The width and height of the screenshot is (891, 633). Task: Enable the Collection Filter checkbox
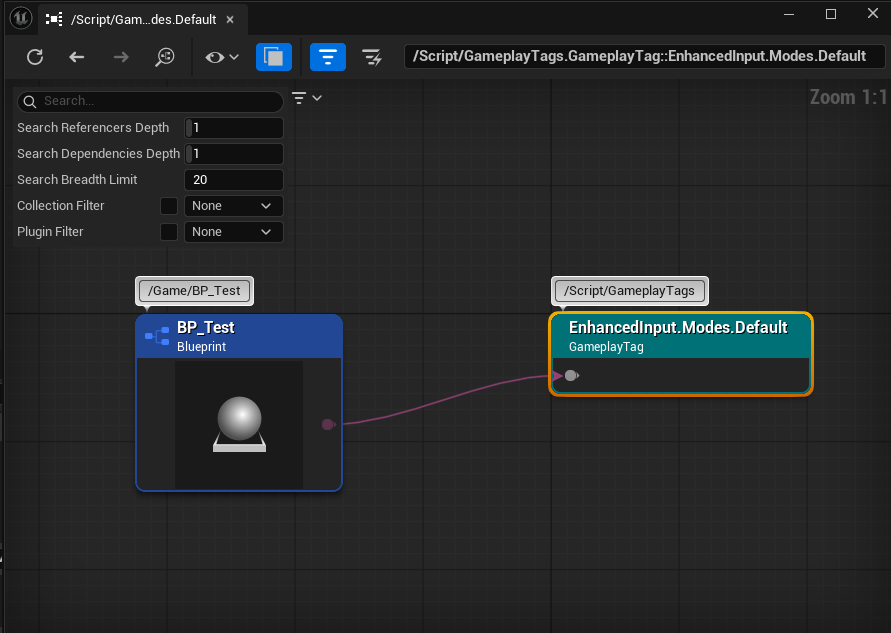(169, 206)
